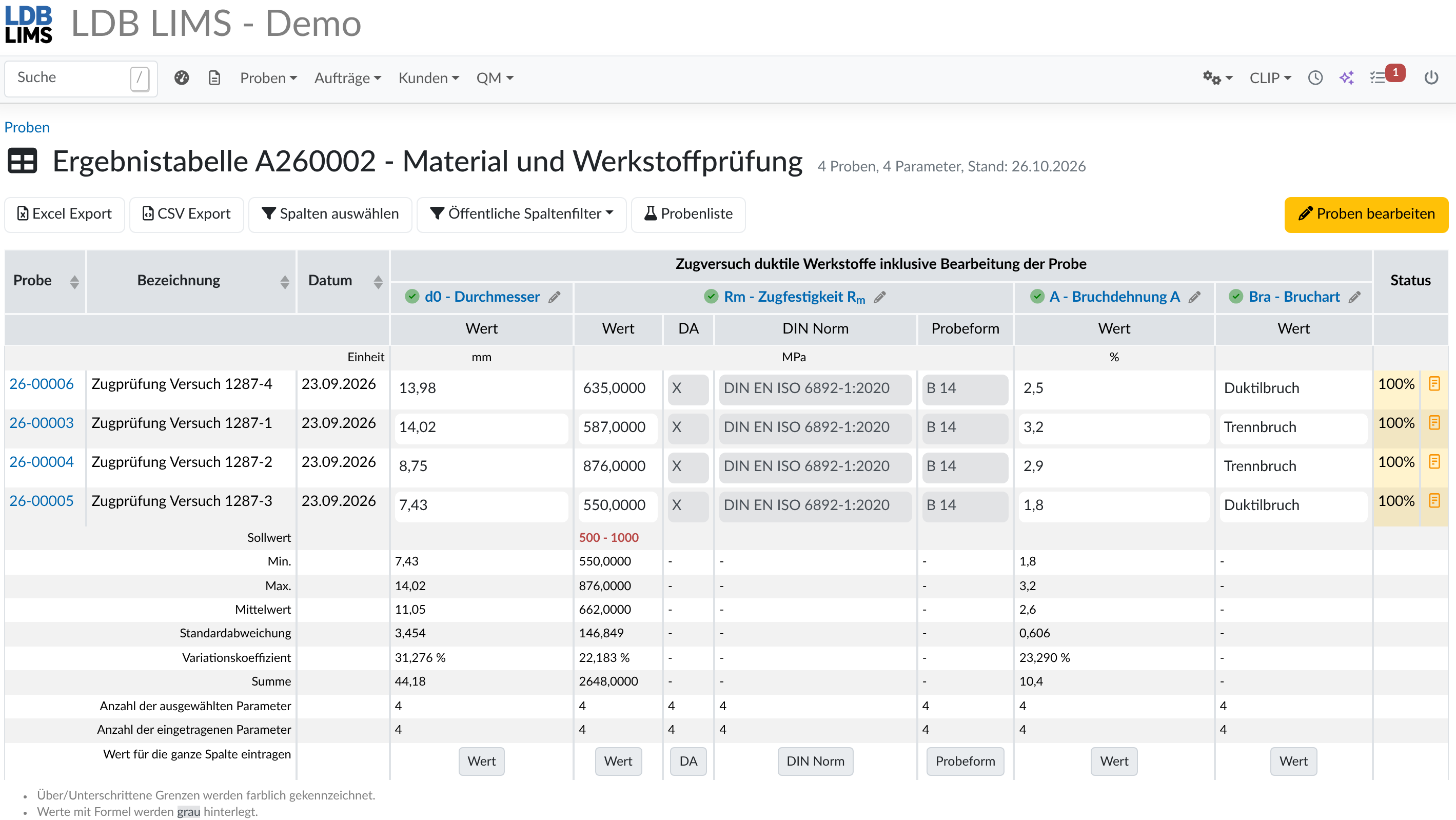Edit Rm Zugfestigkeit via pencil icon

point(880,298)
